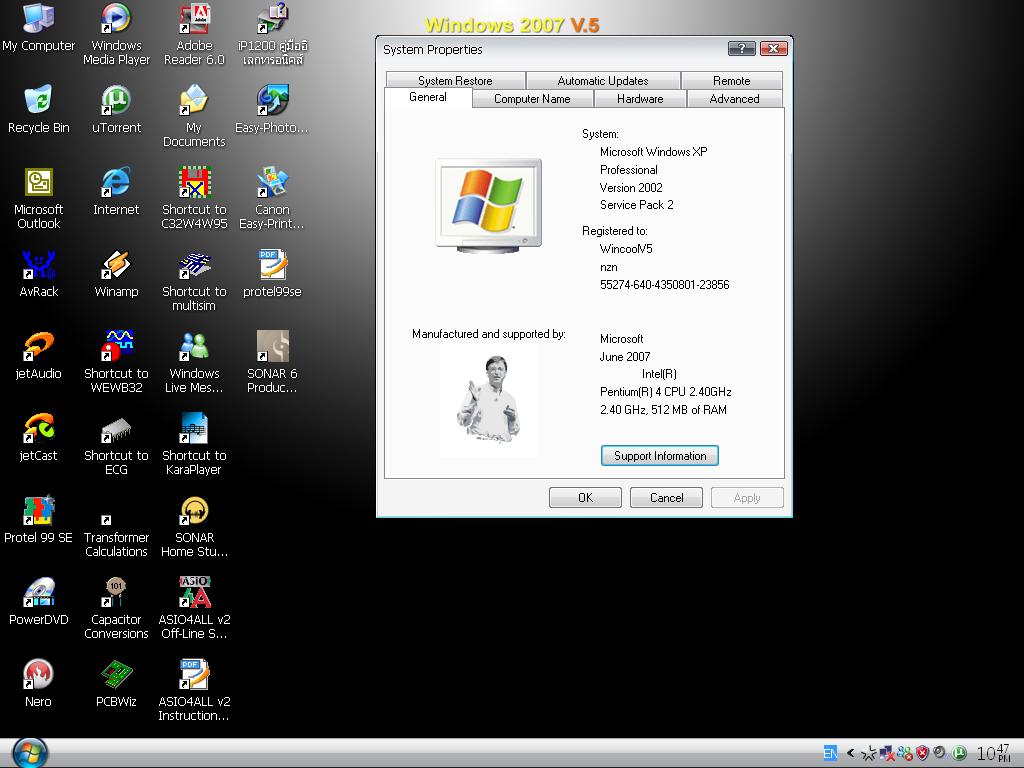
Task: Open Windows Media Player shortcut
Action: [116, 34]
